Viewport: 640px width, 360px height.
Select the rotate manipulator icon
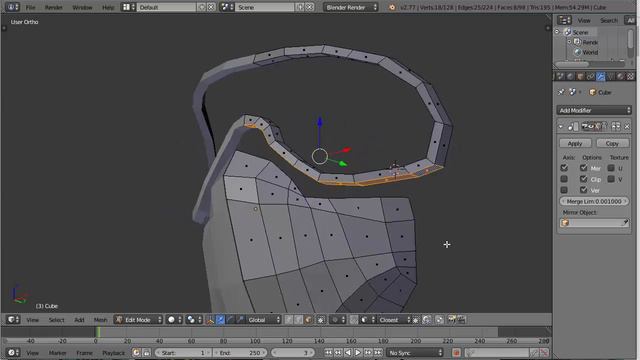click(x=230, y=320)
